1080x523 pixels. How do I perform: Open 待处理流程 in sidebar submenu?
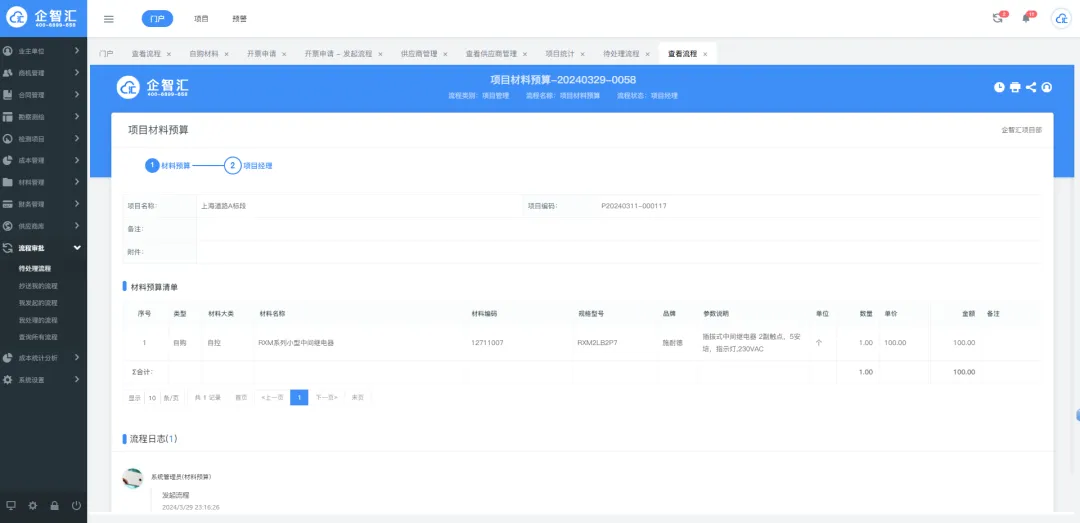click(34, 269)
